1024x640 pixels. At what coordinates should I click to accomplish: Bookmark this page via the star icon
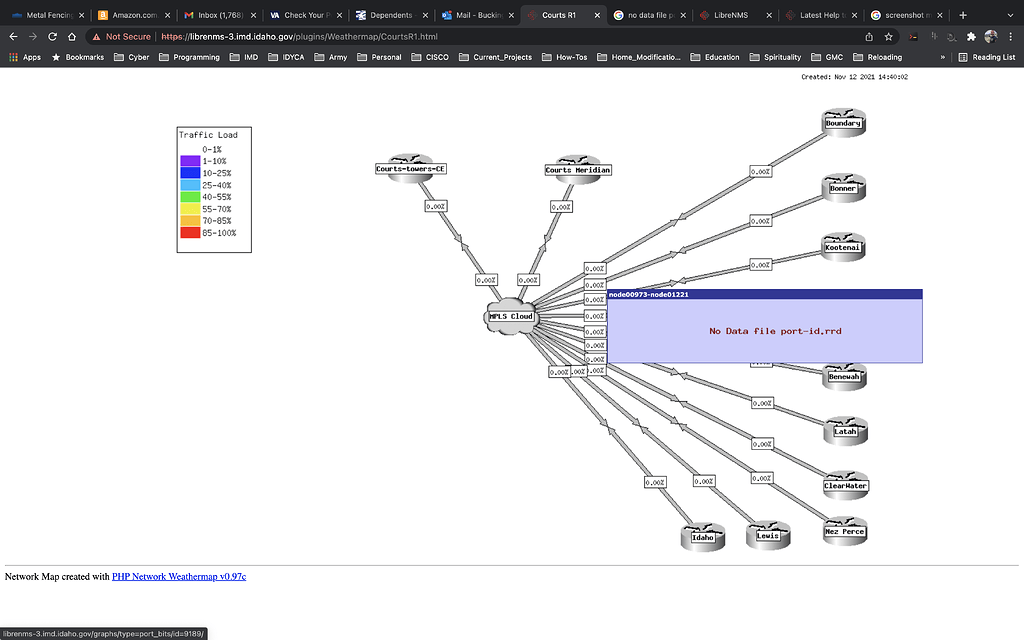[888, 35]
